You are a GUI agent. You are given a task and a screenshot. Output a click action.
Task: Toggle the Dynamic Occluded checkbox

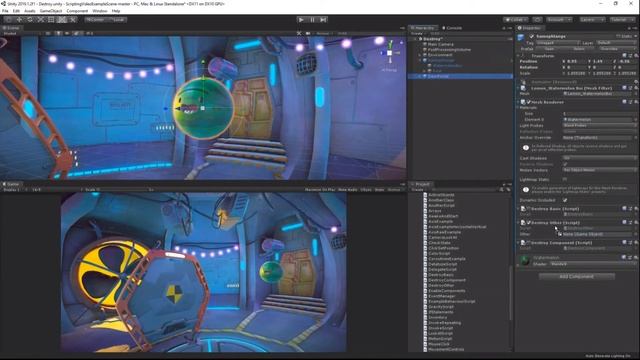(565, 200)
